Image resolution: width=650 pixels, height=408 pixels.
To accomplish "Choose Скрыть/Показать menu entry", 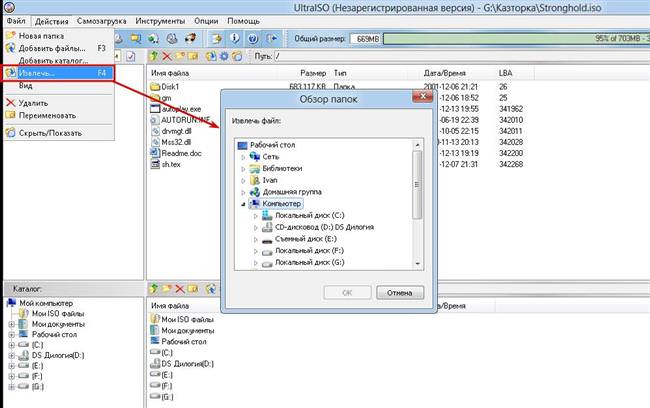I will 58,133.
